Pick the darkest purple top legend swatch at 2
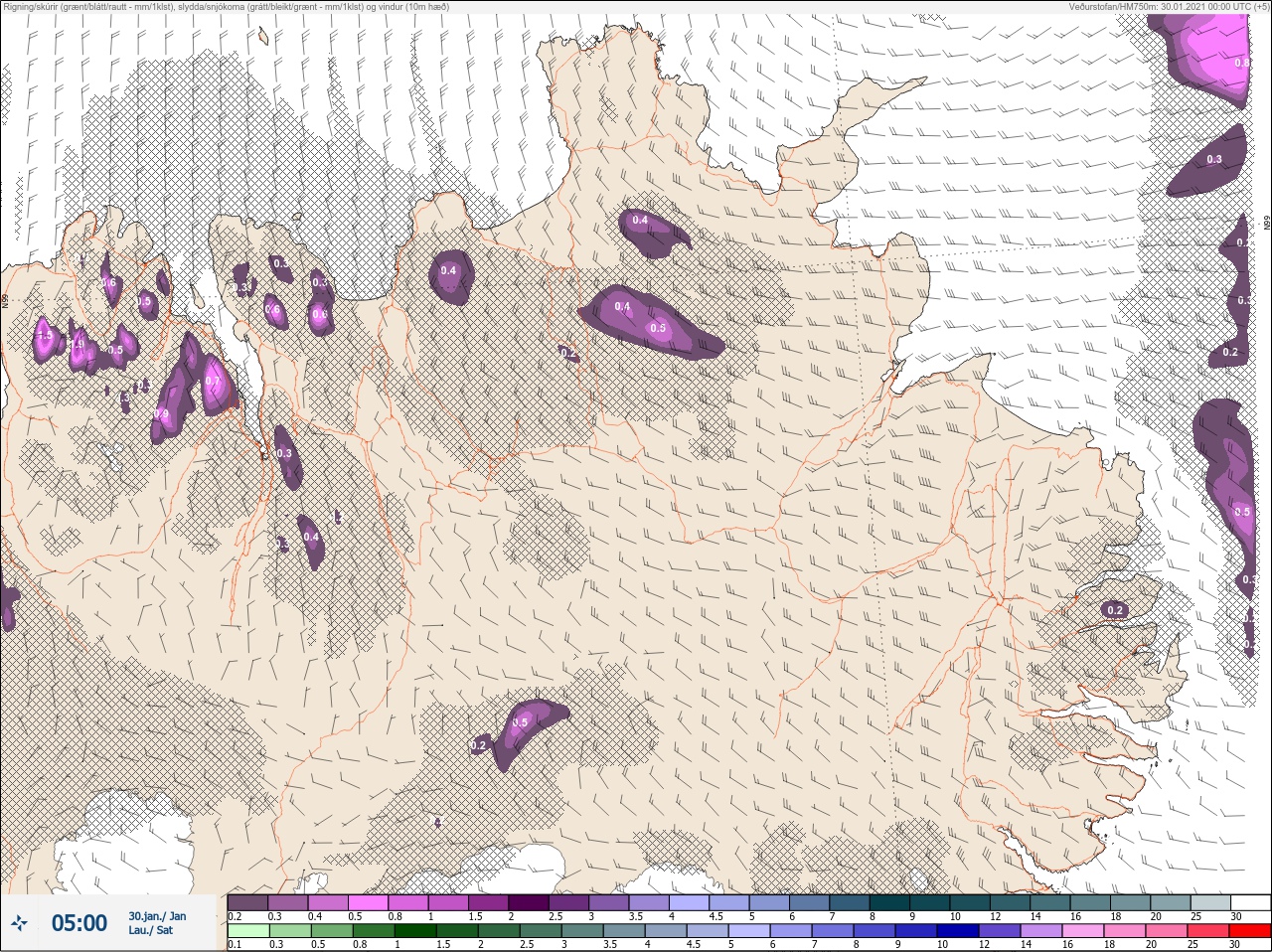The height and width of the screenshot is (952, 1272). tap(528, 902)
